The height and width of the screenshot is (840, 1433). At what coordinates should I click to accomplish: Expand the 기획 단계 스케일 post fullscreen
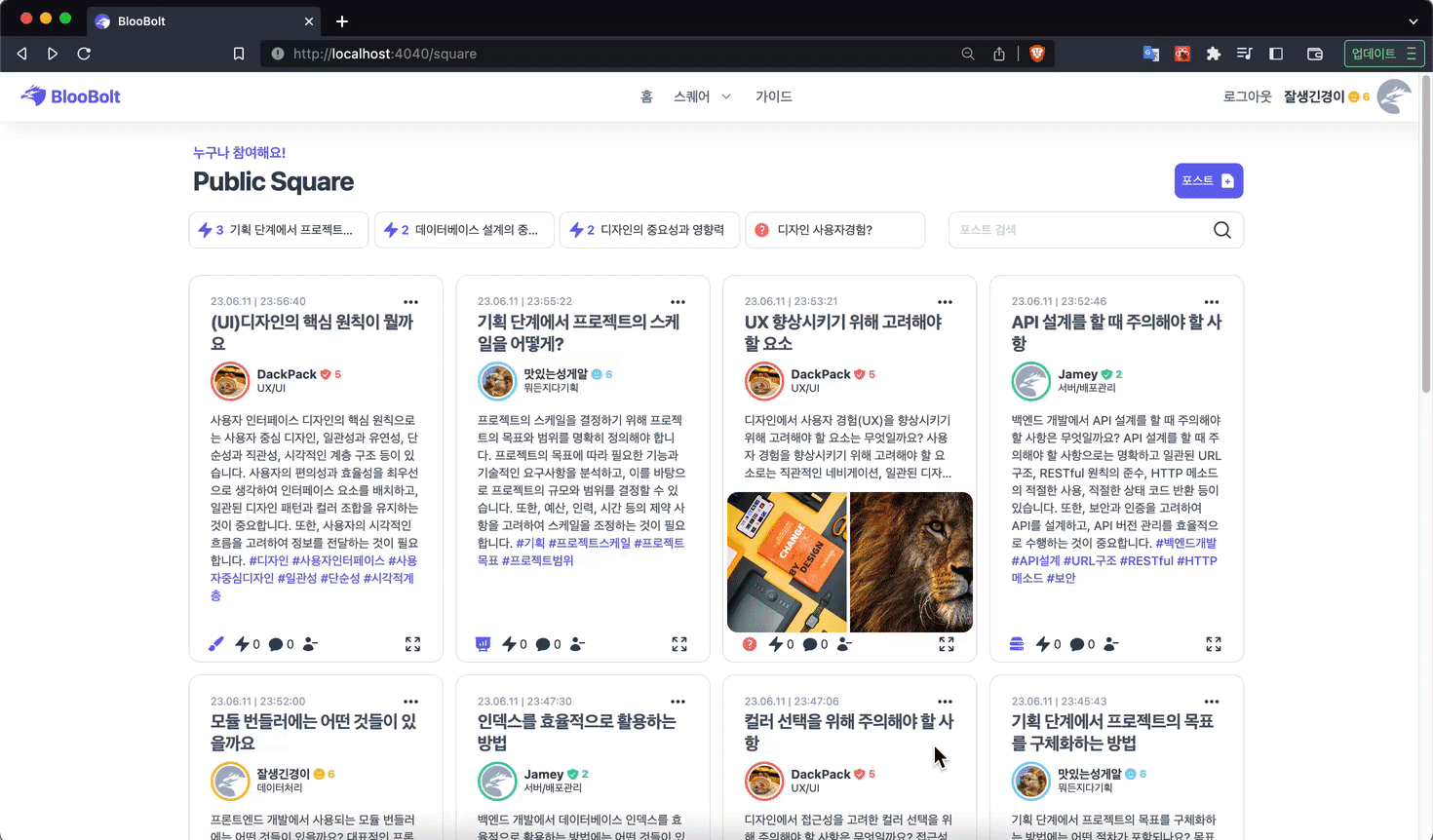point(679,644)
